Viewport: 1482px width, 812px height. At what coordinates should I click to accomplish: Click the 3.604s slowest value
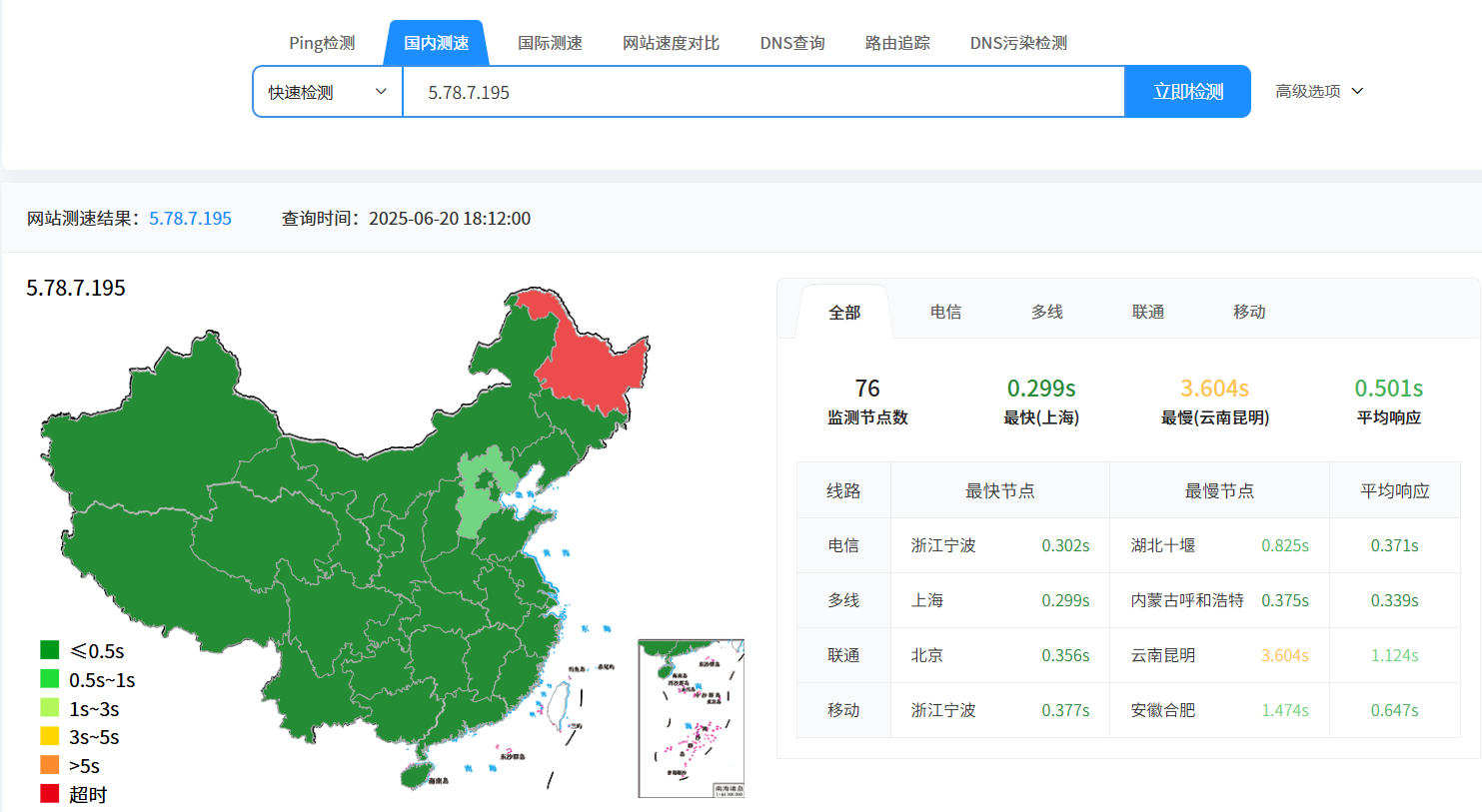click(x=1215, y=389)
